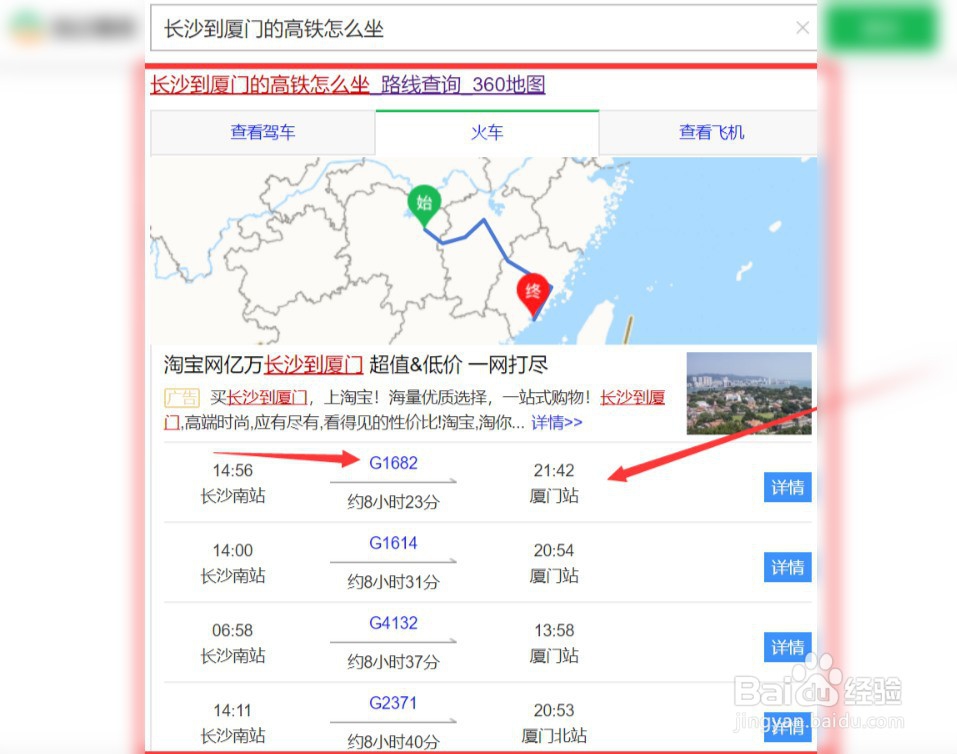Click duration 约8小时31分

click(x=393, y=582)
